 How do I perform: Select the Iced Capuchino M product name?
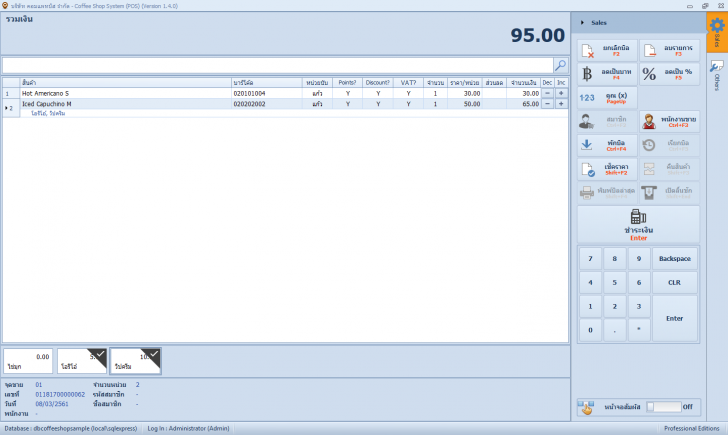click(46, 104)
